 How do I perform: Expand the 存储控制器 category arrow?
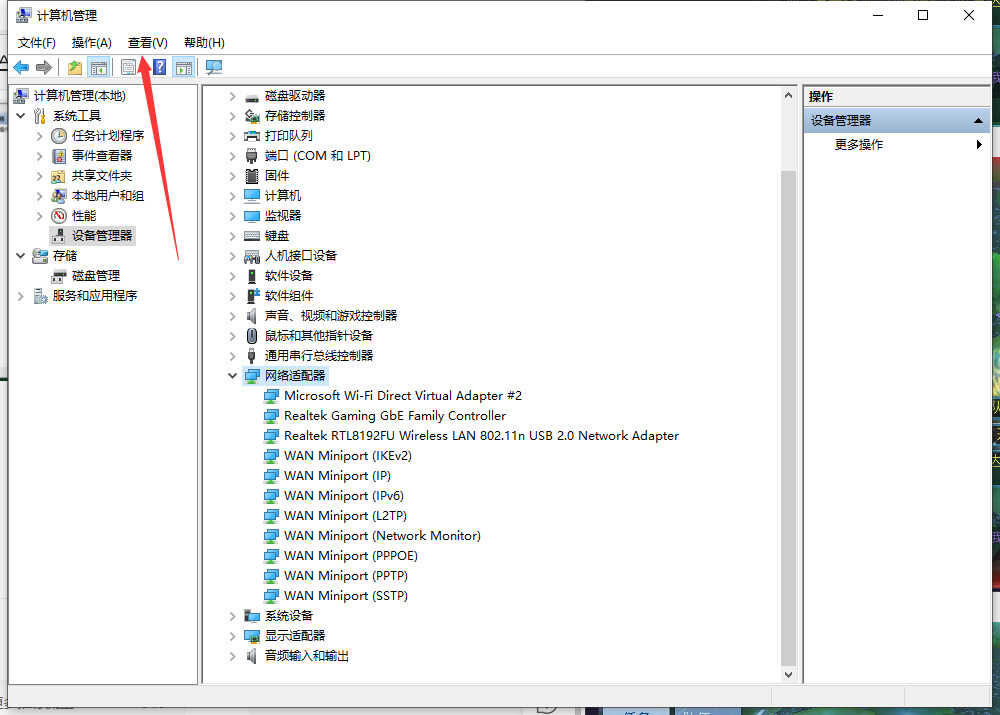233,116
